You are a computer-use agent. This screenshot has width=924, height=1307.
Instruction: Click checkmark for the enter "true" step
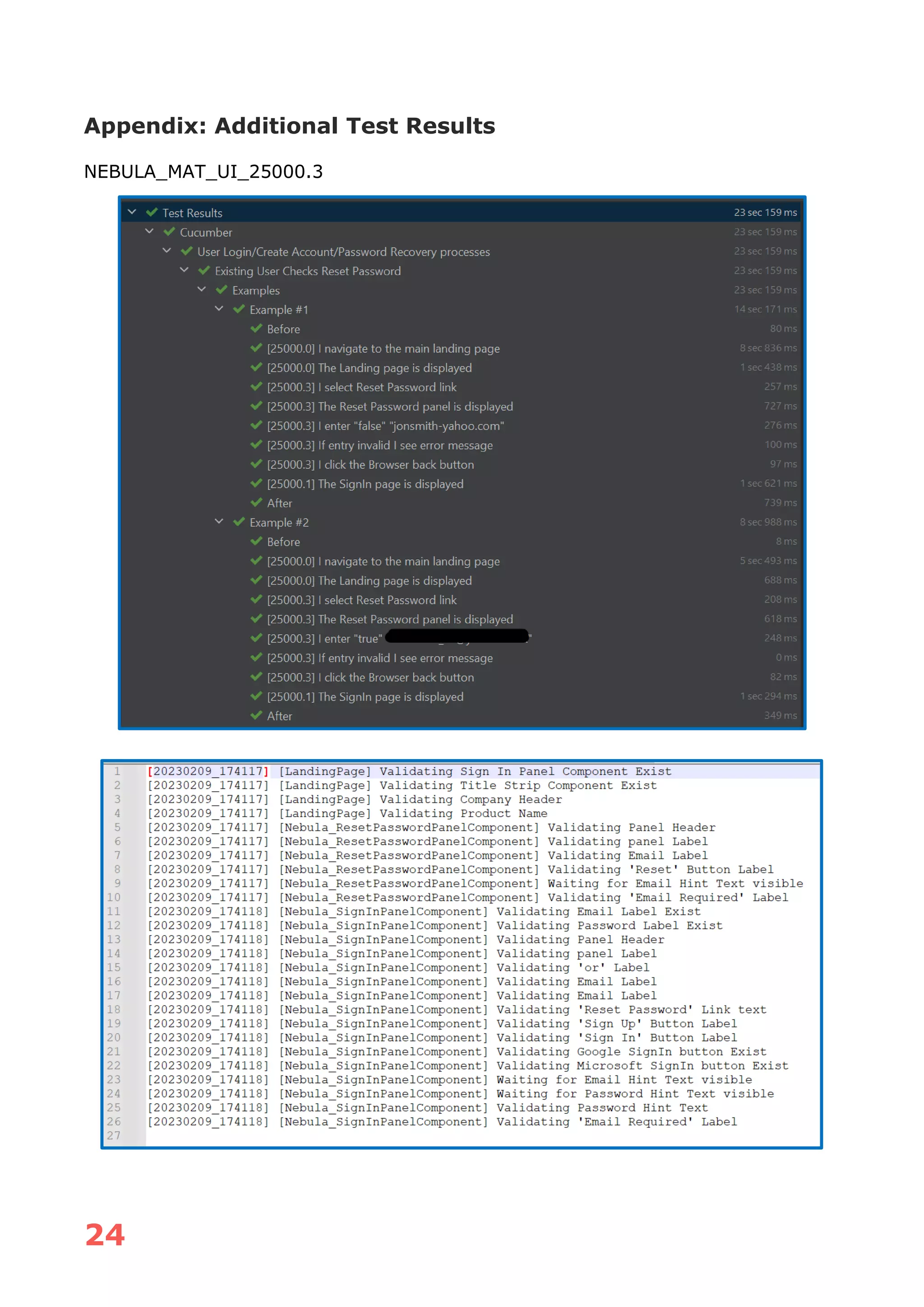[x=257, y=638]
